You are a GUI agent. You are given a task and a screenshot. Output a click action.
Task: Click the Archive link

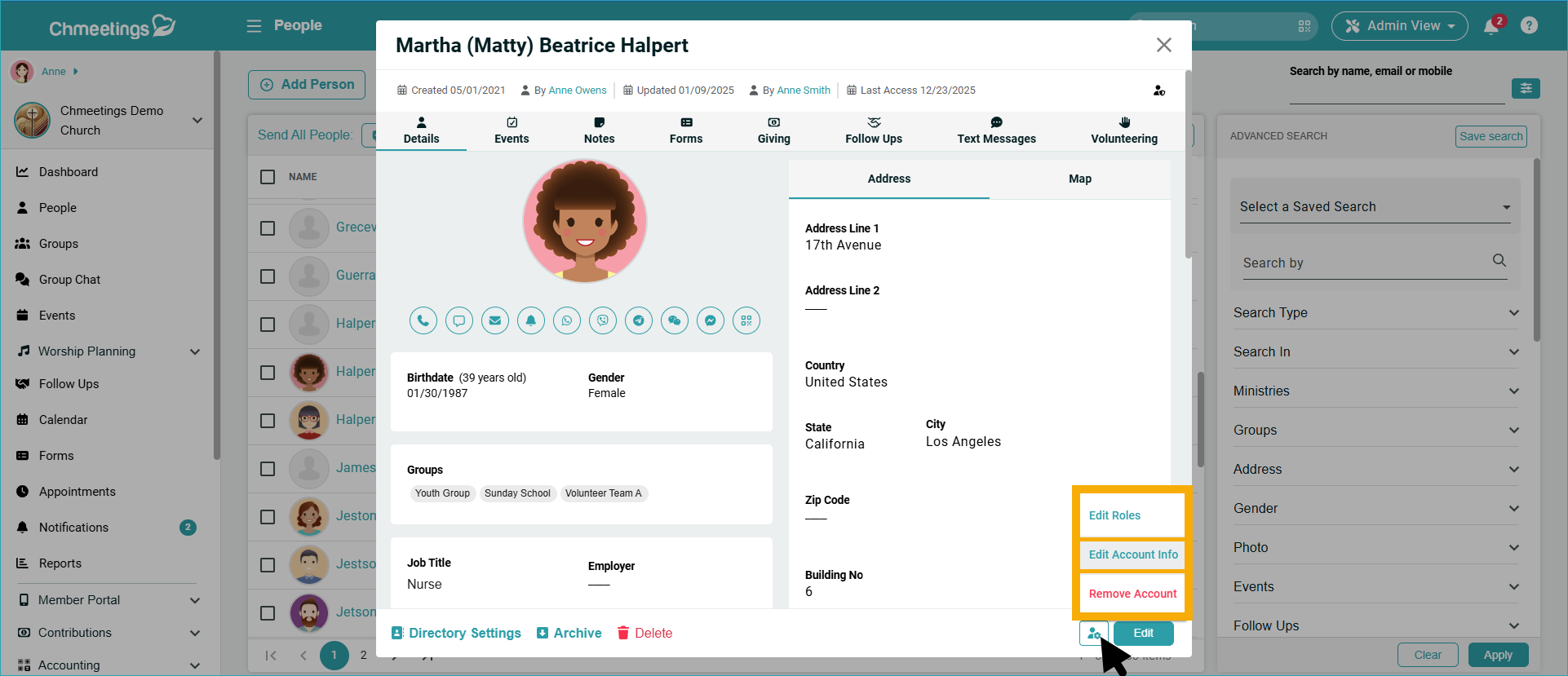pyautogui.click(x=569, y=633)
